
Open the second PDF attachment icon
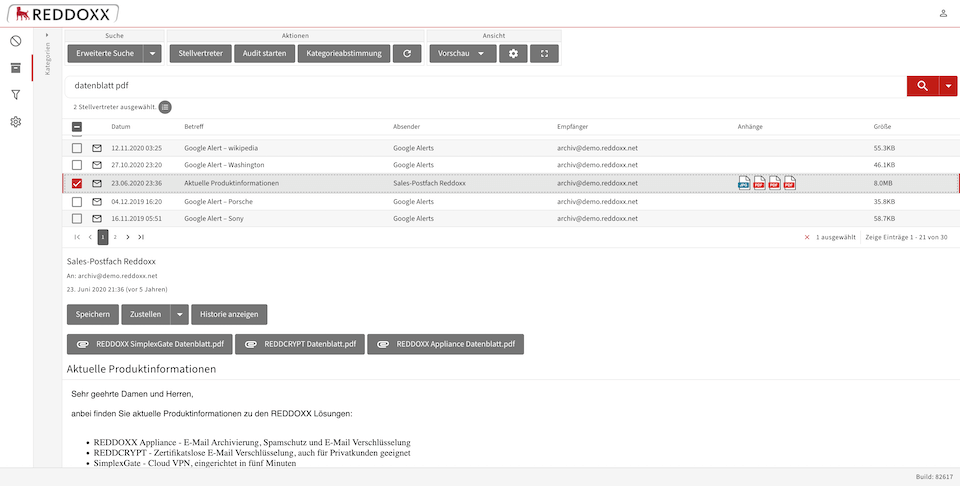[774, 183]
